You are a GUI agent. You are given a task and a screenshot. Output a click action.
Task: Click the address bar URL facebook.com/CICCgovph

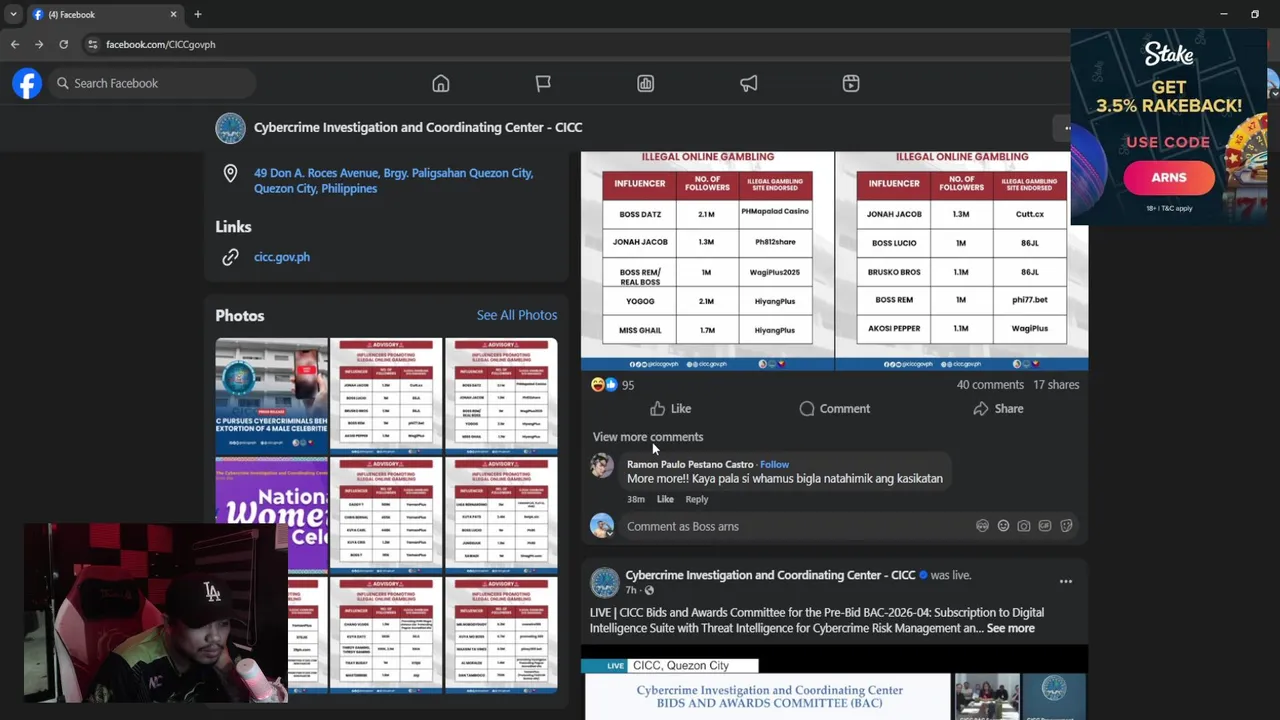(161, 44)
